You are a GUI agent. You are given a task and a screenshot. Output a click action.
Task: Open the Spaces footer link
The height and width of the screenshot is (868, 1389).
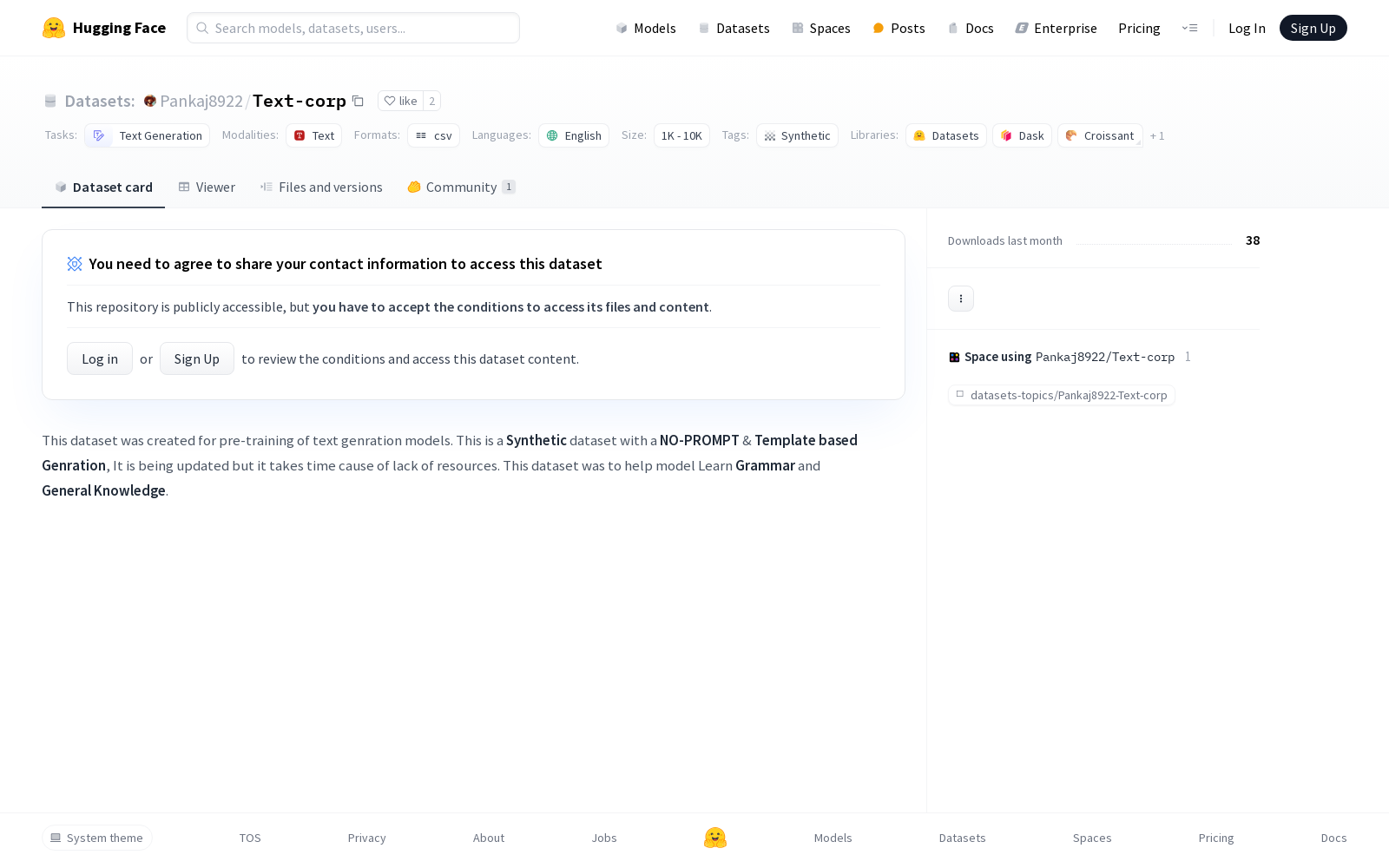pos(1092,838)
